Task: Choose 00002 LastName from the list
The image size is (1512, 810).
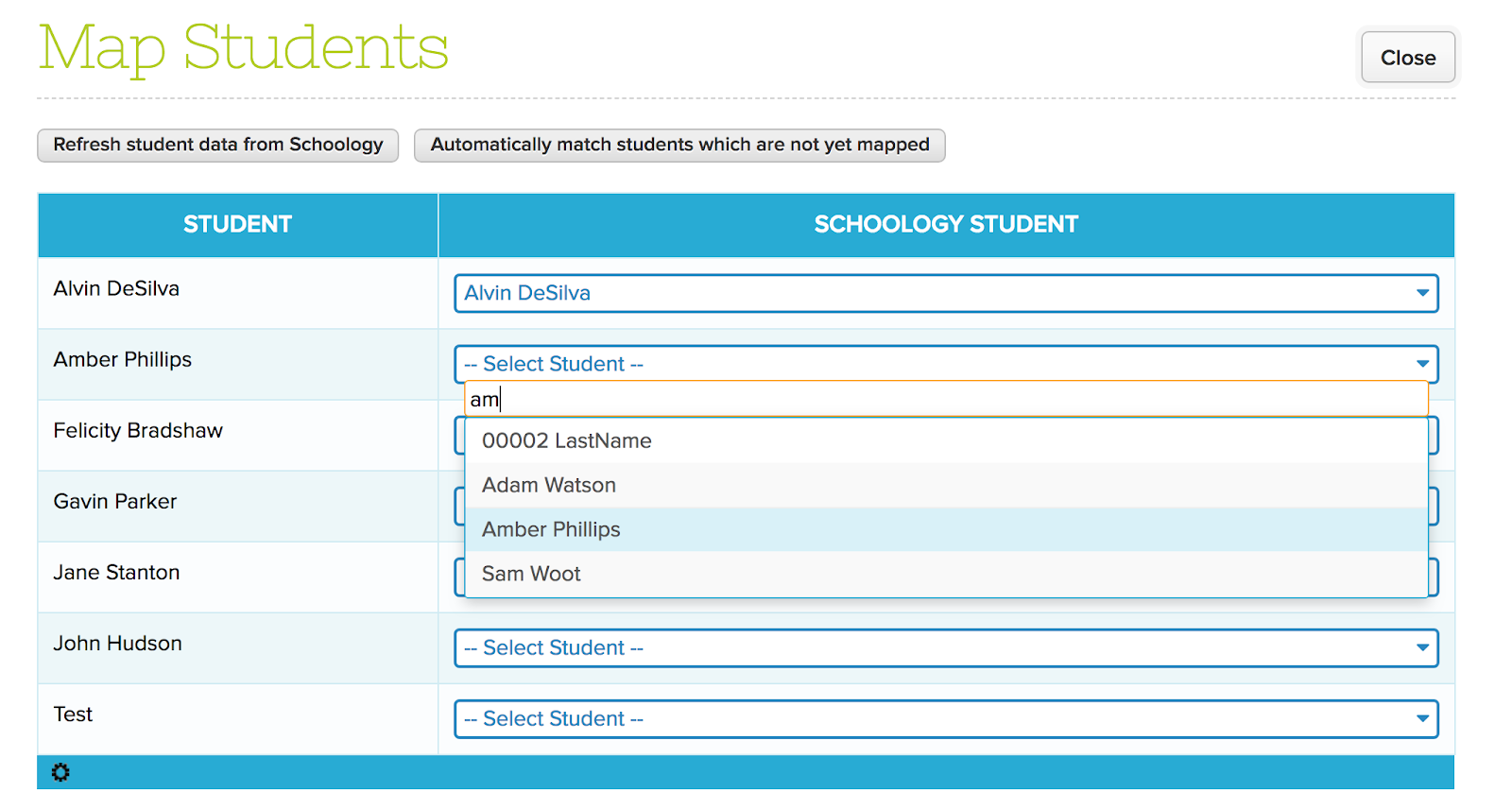Action: [946, 440]
